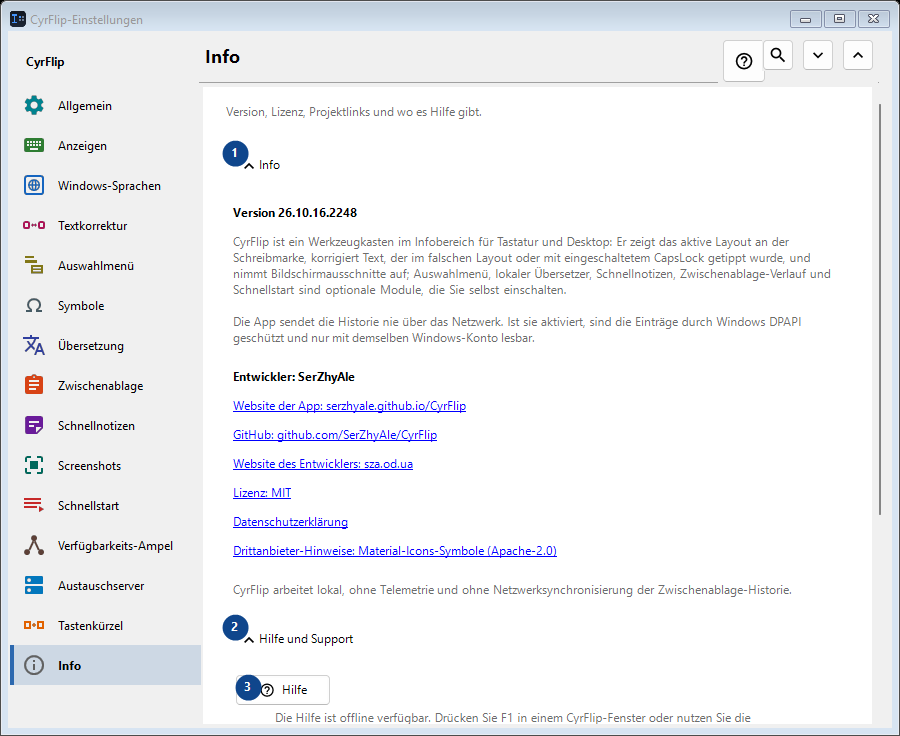Collapse the Hilfe und Support section
The image size is (900, 736).
249,640
